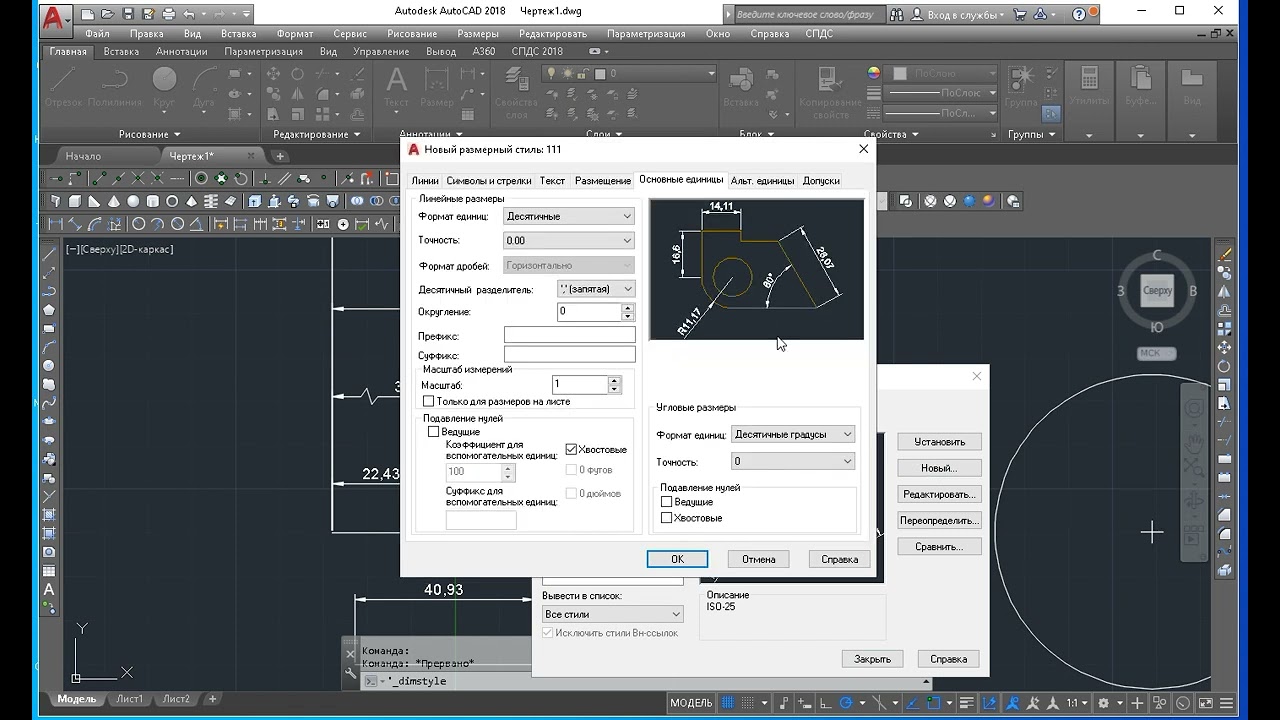Viewport: 1280px width, 720px height.
Task: Expand the Рисование panel
Action: 150,134
